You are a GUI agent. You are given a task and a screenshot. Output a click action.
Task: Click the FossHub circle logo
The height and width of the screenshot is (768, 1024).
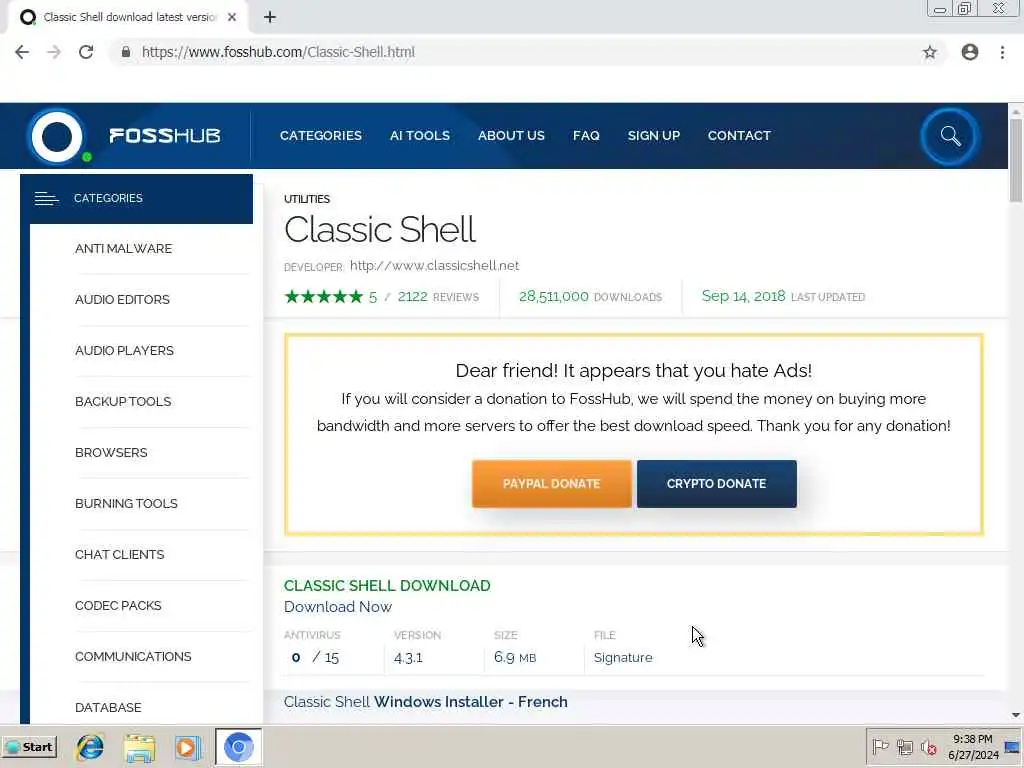pos(57,136)
